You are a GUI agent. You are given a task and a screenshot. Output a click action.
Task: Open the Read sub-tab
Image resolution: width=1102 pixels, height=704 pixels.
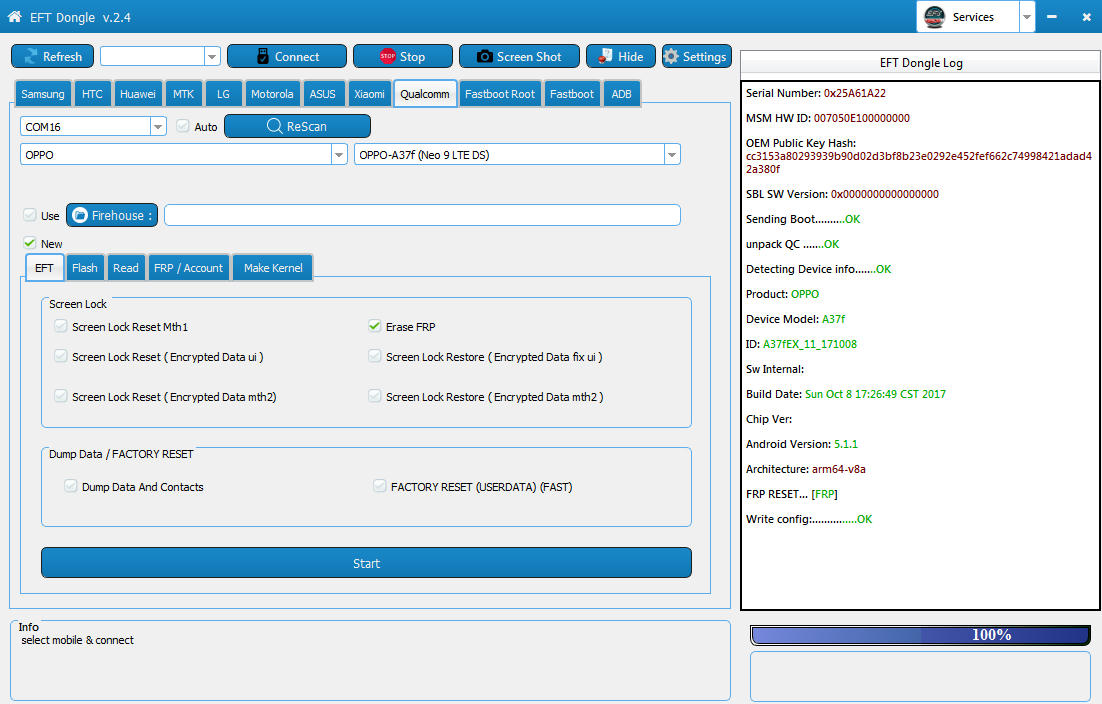click(x=126, y=268)
